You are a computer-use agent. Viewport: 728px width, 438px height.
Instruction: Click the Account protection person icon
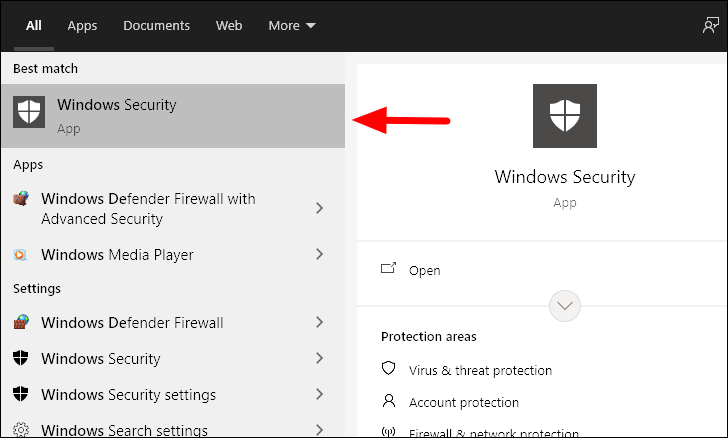[389, 400]
